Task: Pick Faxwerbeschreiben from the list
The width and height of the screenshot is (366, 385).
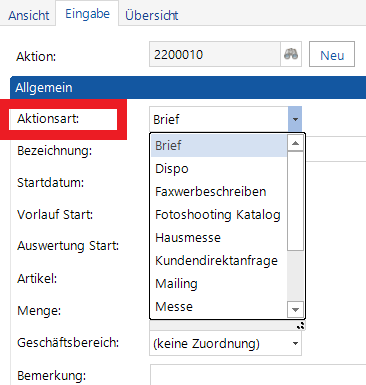Action: point(219,192)
